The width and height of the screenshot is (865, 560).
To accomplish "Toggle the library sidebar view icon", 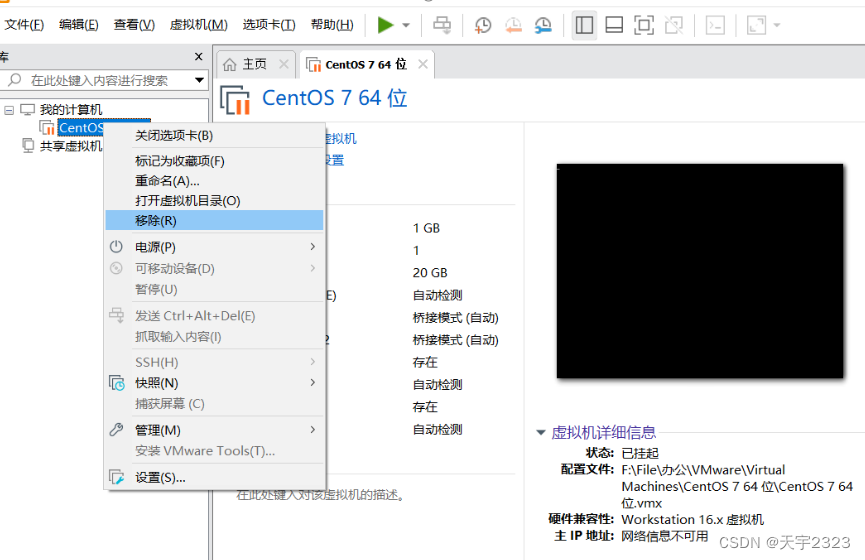I will (x=584, y=25).
